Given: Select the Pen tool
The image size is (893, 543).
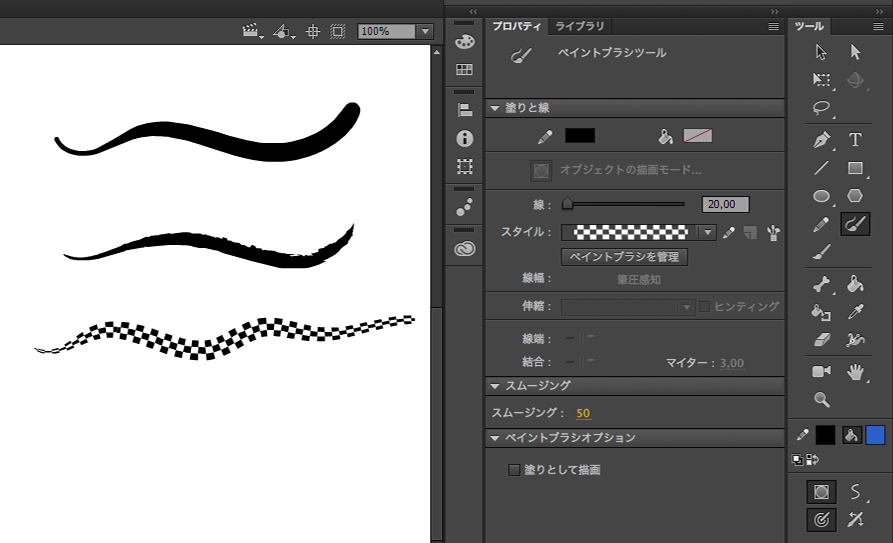Looking at the screenshot, I should point(821,140).
